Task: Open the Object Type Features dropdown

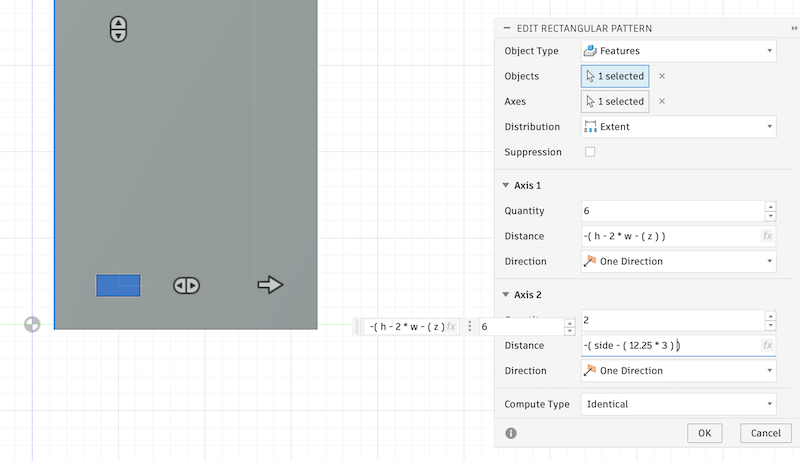Action: [679, 51]
